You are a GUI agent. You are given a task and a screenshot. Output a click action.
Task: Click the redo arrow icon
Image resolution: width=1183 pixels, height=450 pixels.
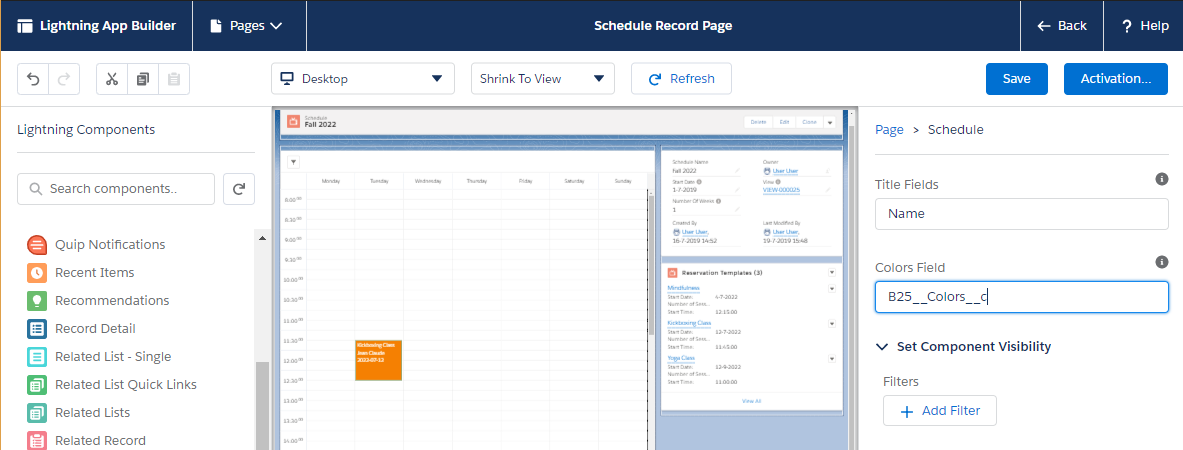click(63, 79)
